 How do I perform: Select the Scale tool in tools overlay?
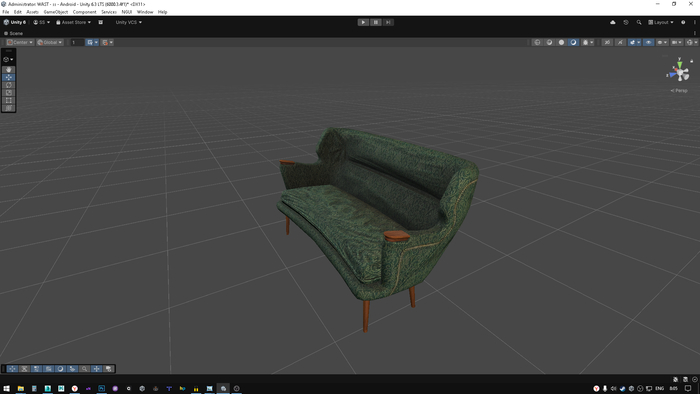[x=8, y=92]
